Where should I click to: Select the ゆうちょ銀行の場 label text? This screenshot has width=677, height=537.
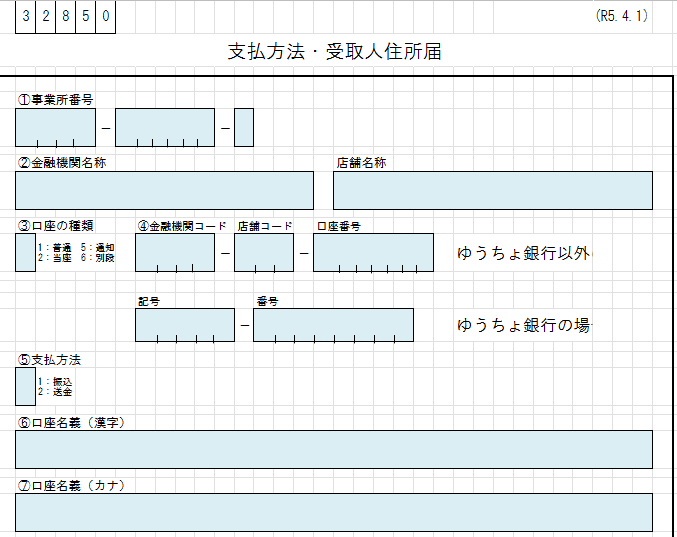coord(524,325)
